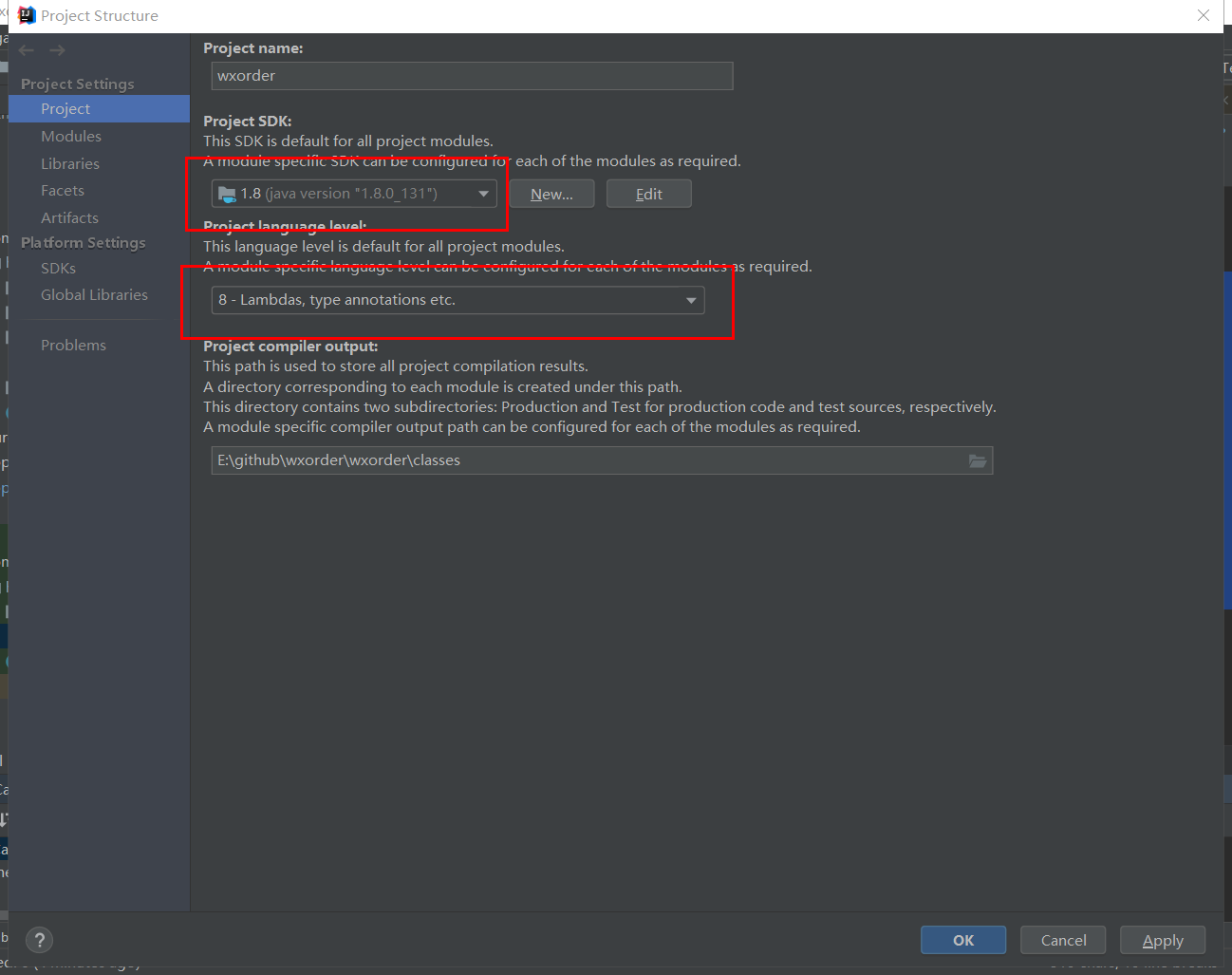The width and height of the screenshot is (1232, 975).
Task: Confirm with the OK button
Action: click(x=963, y=940)
